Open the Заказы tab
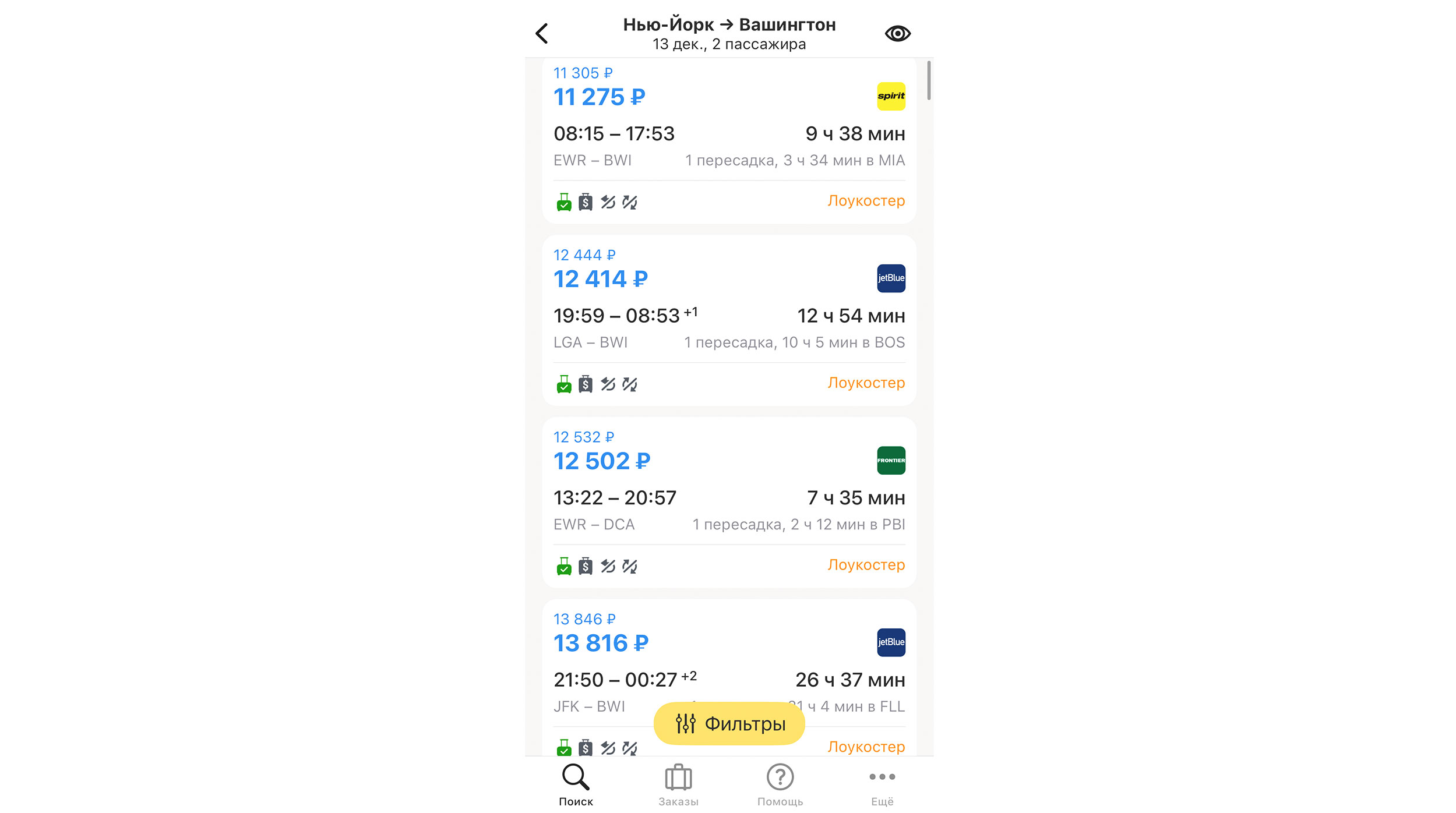The width and height of the screenshot is (1456, 813). click(678, 784)
